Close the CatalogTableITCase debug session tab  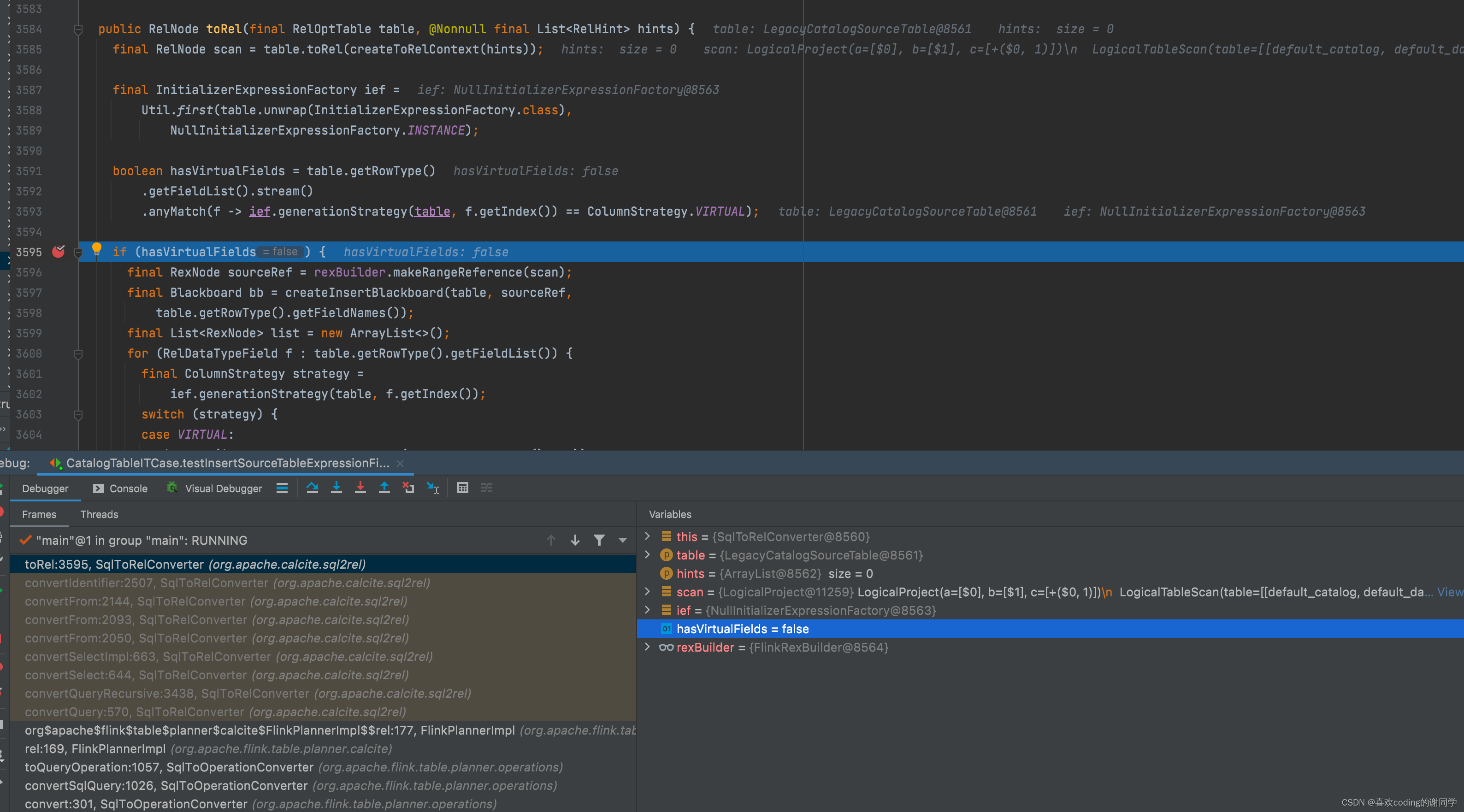tap(400, 463)
